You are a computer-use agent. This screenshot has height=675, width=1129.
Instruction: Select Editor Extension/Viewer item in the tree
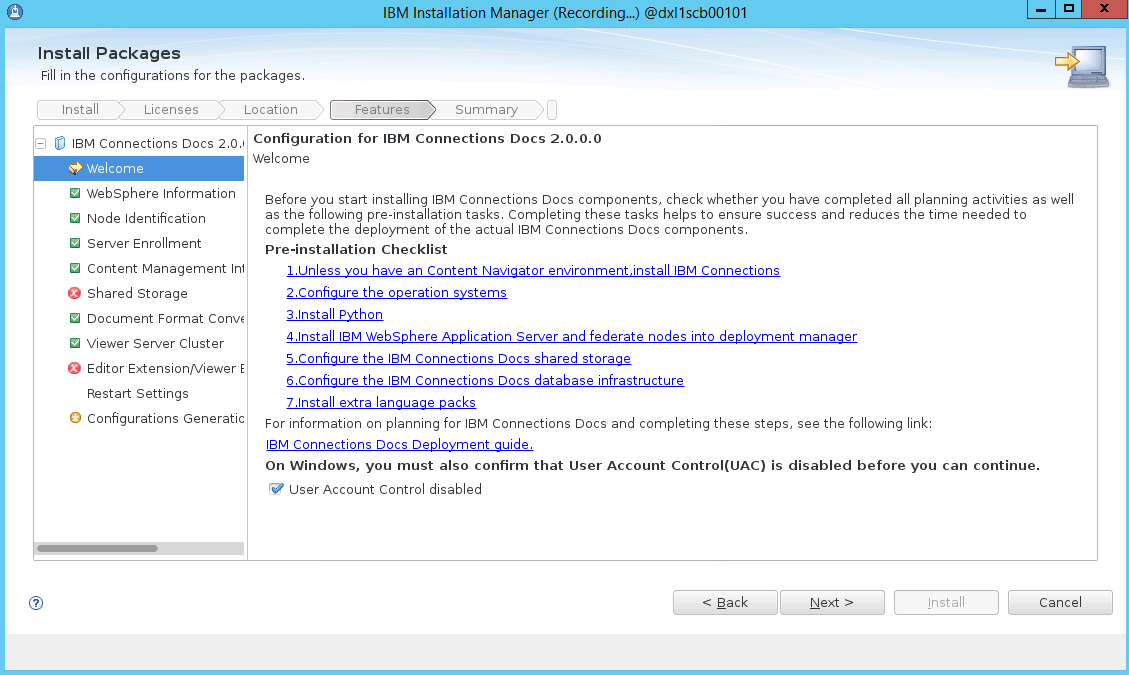click(166, 368)
